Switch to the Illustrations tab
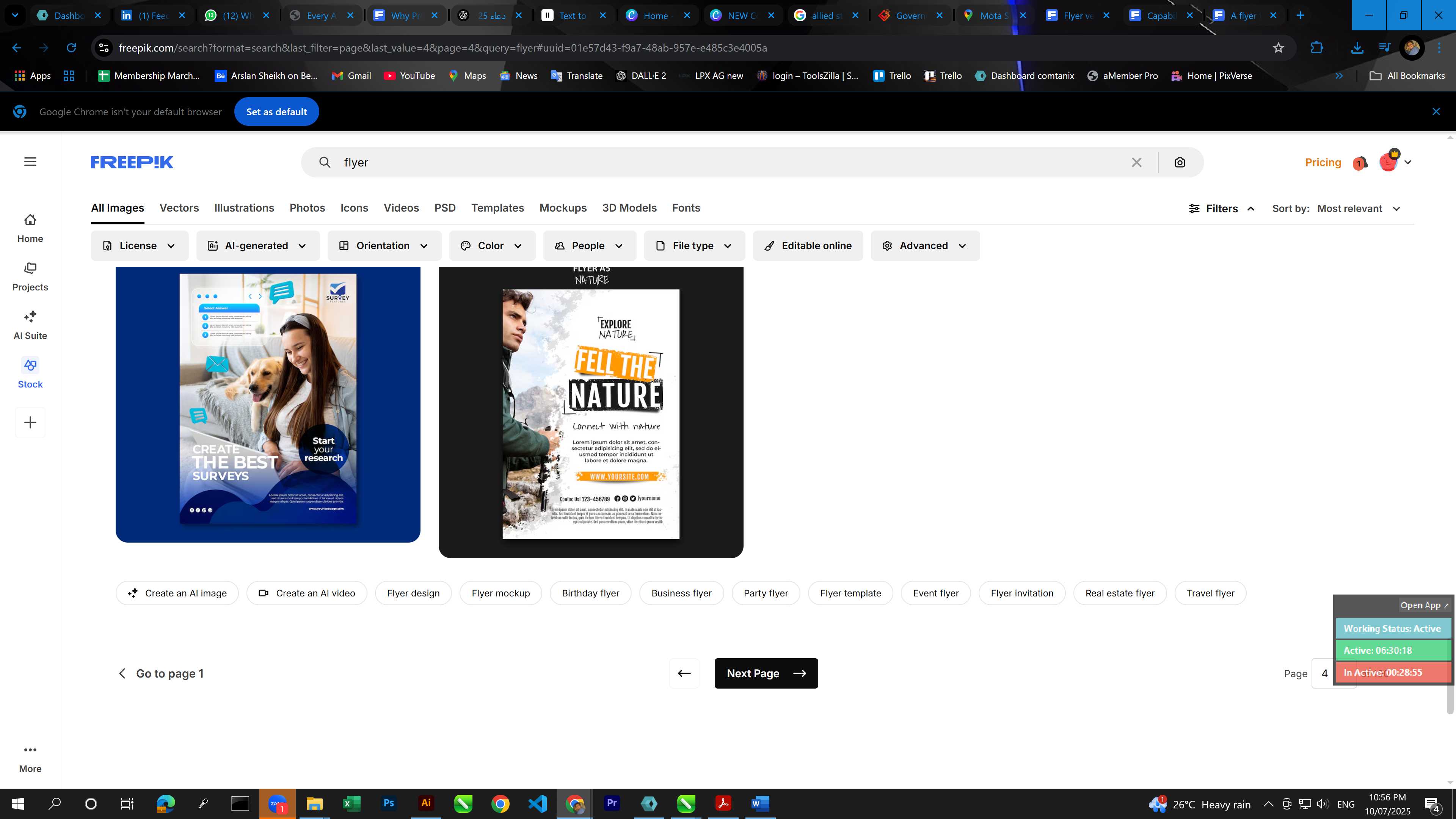The width and height of the screenshot is (1456, 819). coord(244,208)
